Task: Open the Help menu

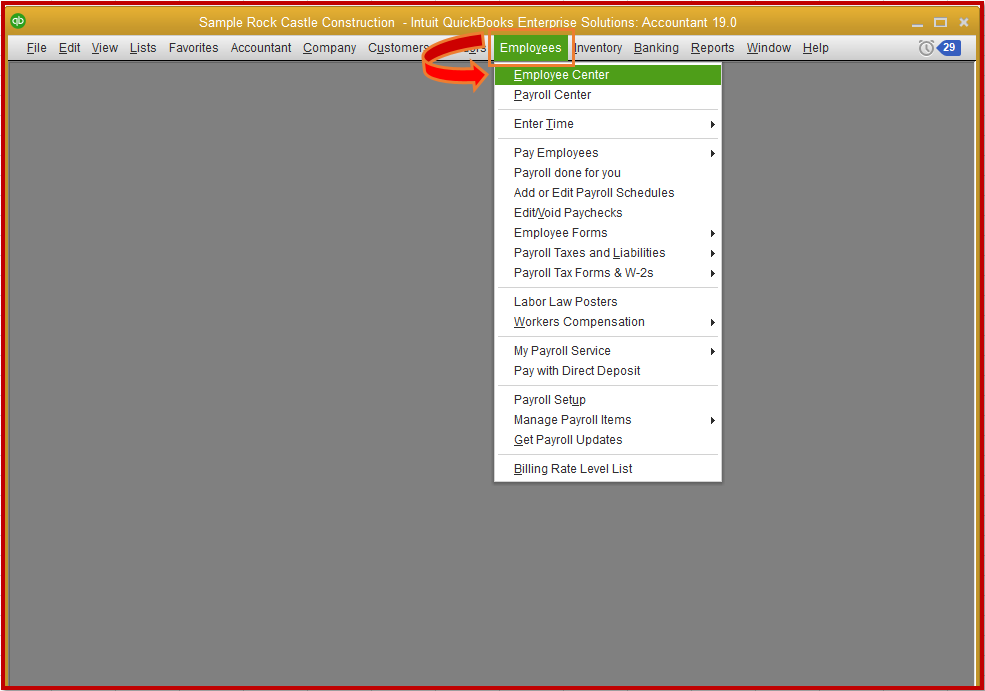Action: (x=815, y=48)
